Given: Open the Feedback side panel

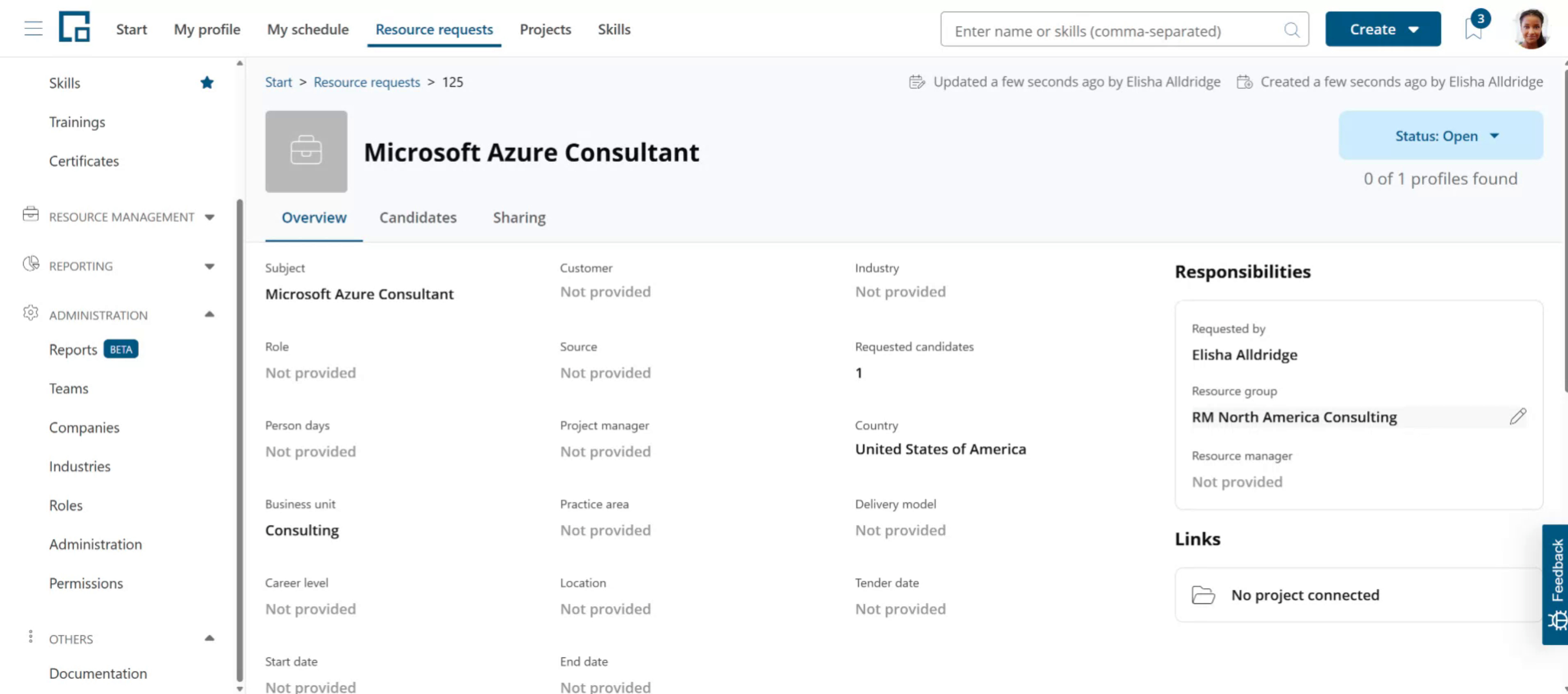Looking at the screenshot, I should click(x=1555, y=585).
